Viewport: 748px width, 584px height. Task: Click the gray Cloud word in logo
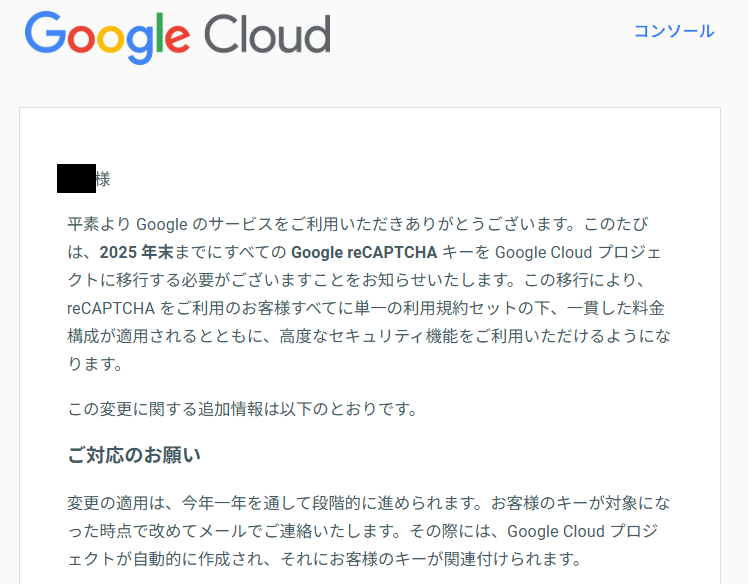[x=267, y=34]
